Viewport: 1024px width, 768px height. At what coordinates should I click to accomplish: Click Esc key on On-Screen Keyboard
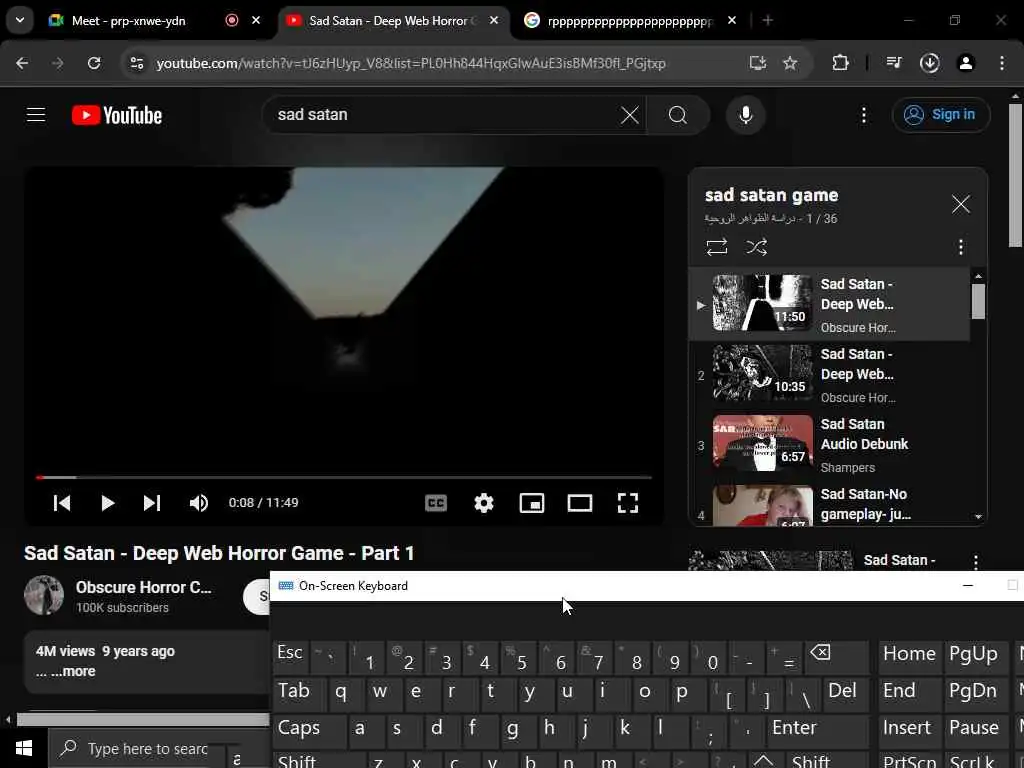(x=289, y=656)
